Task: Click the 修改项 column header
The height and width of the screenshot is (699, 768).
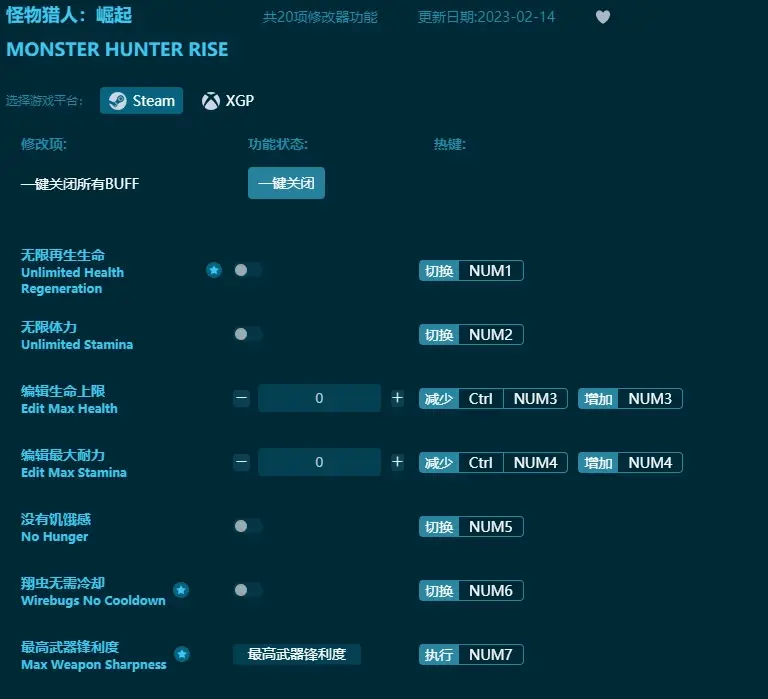Action: coord(44,144)
